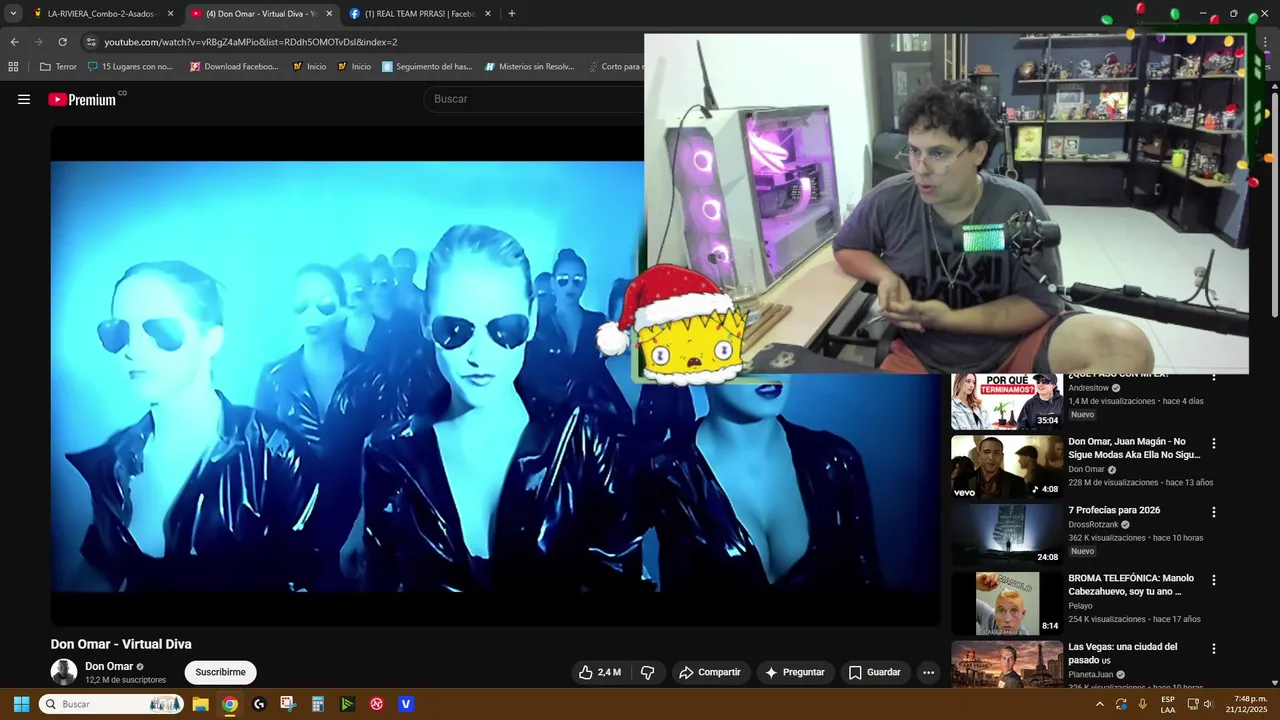
Task: Open Google Chrome taskbar icon
Action: (x=230, y=704)
